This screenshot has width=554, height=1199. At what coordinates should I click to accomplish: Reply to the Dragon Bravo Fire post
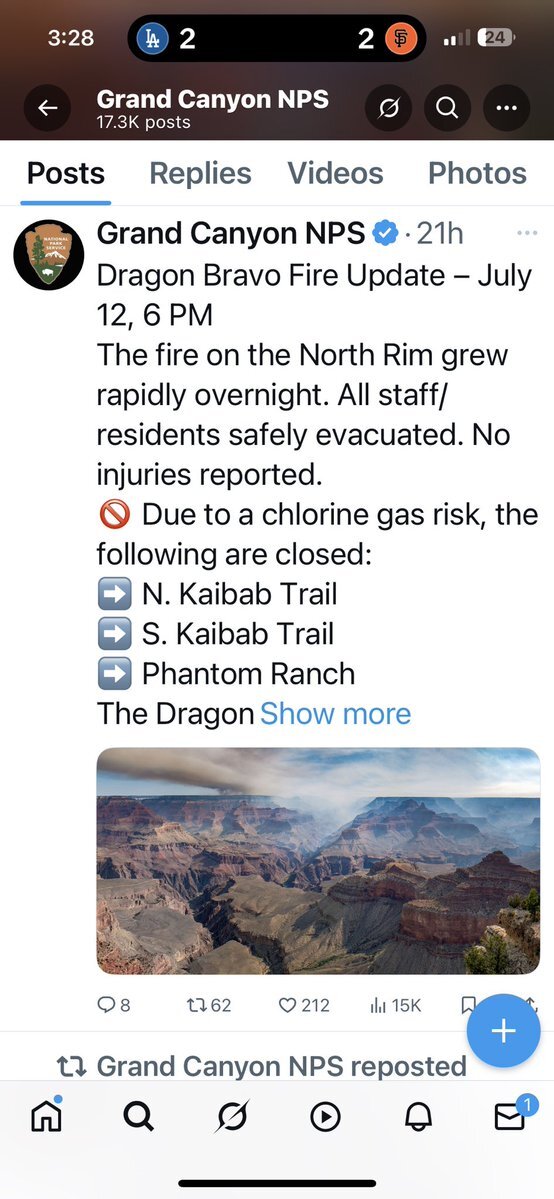pyautogui.click(x=113, y=1005)
